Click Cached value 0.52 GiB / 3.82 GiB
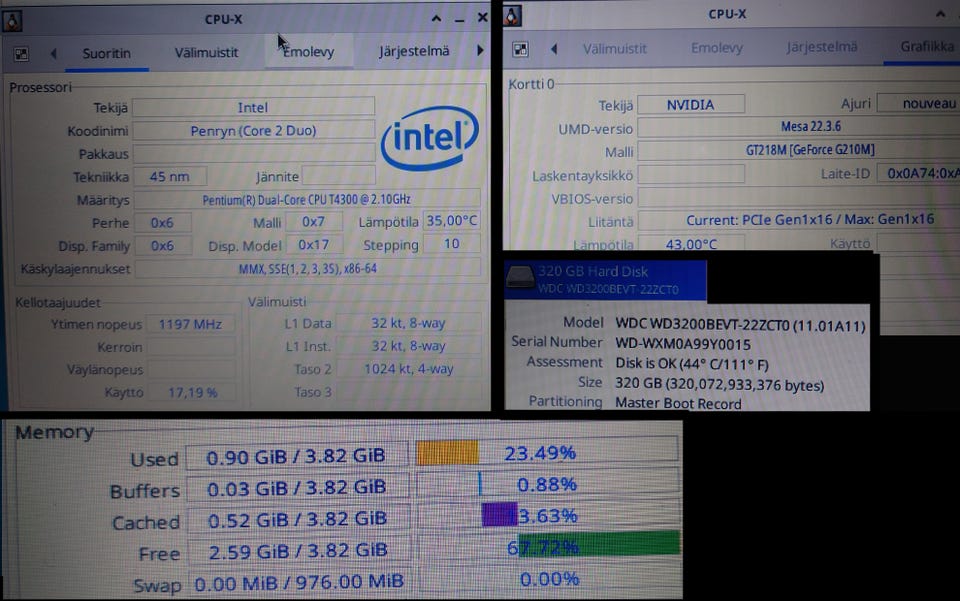 (x=298, y=519)
